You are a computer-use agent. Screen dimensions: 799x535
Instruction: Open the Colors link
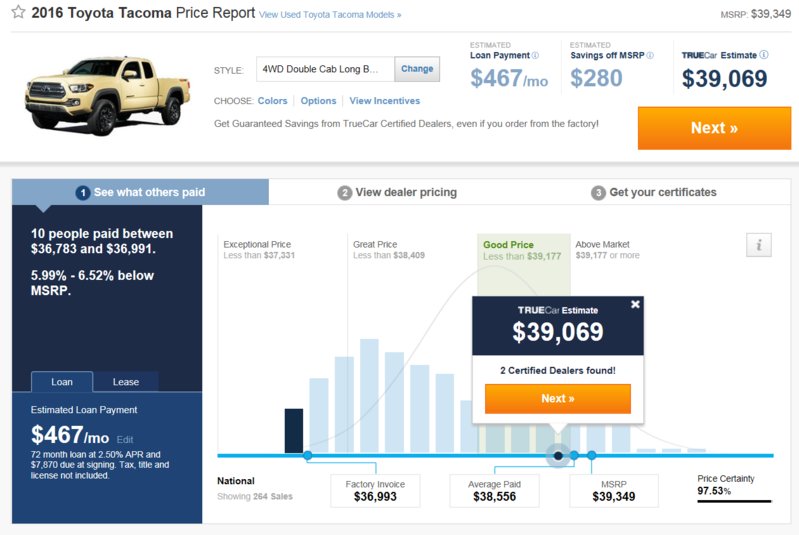[272, 101]
